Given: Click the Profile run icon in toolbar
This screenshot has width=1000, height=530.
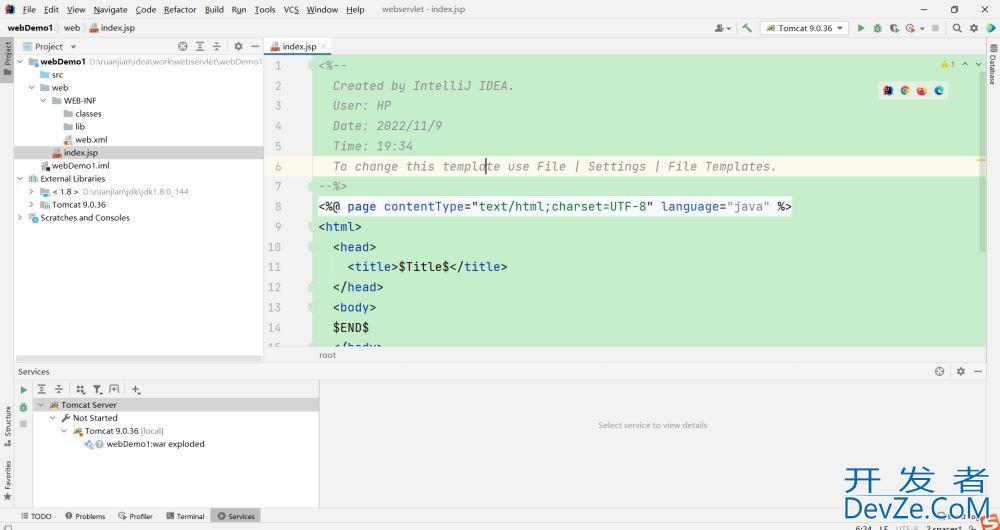Looking at the screenshot, I should (x=910, y=28).
